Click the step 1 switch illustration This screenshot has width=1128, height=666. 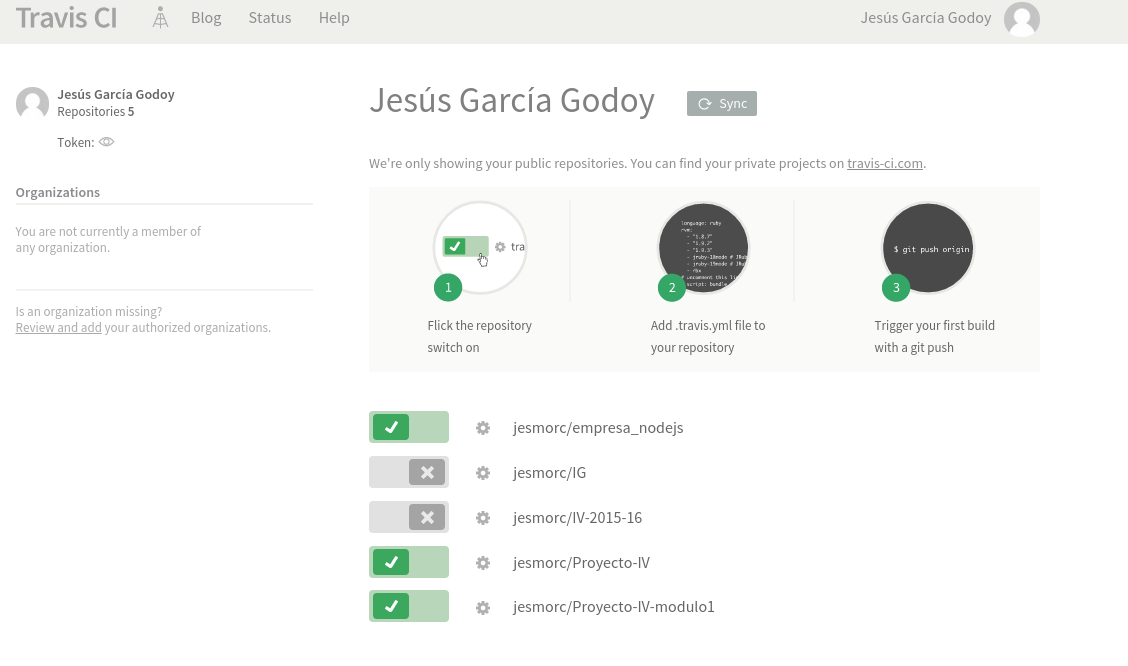pos(480,247)
